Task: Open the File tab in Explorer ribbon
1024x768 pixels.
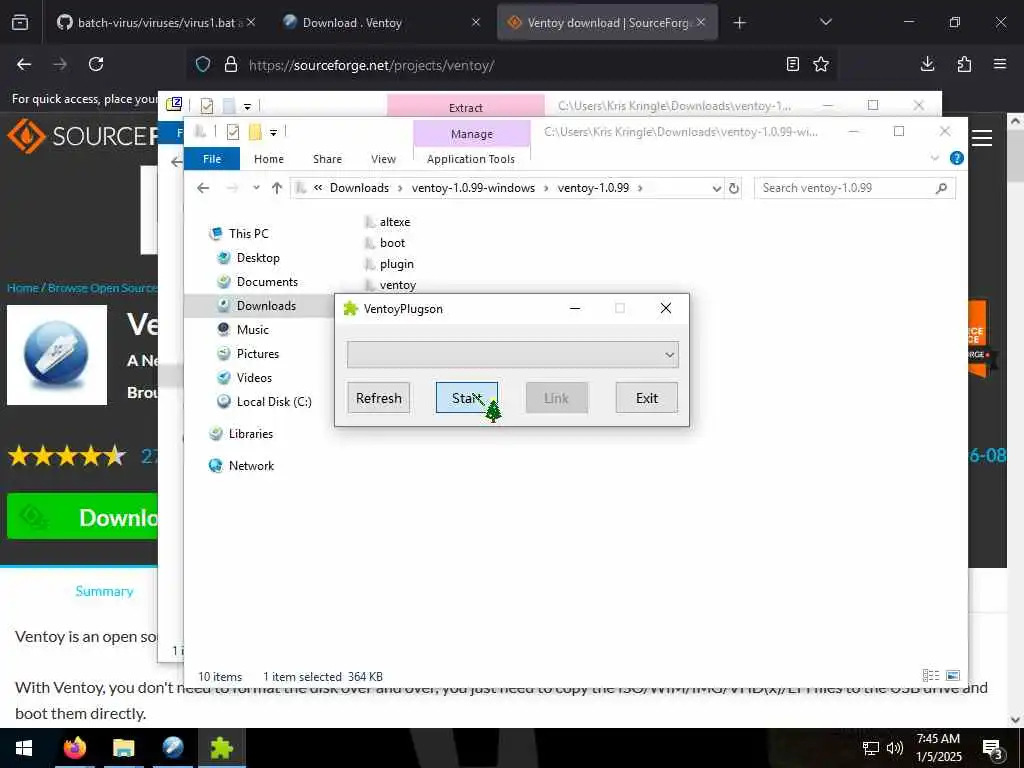Action: click(x=212, y=159)
